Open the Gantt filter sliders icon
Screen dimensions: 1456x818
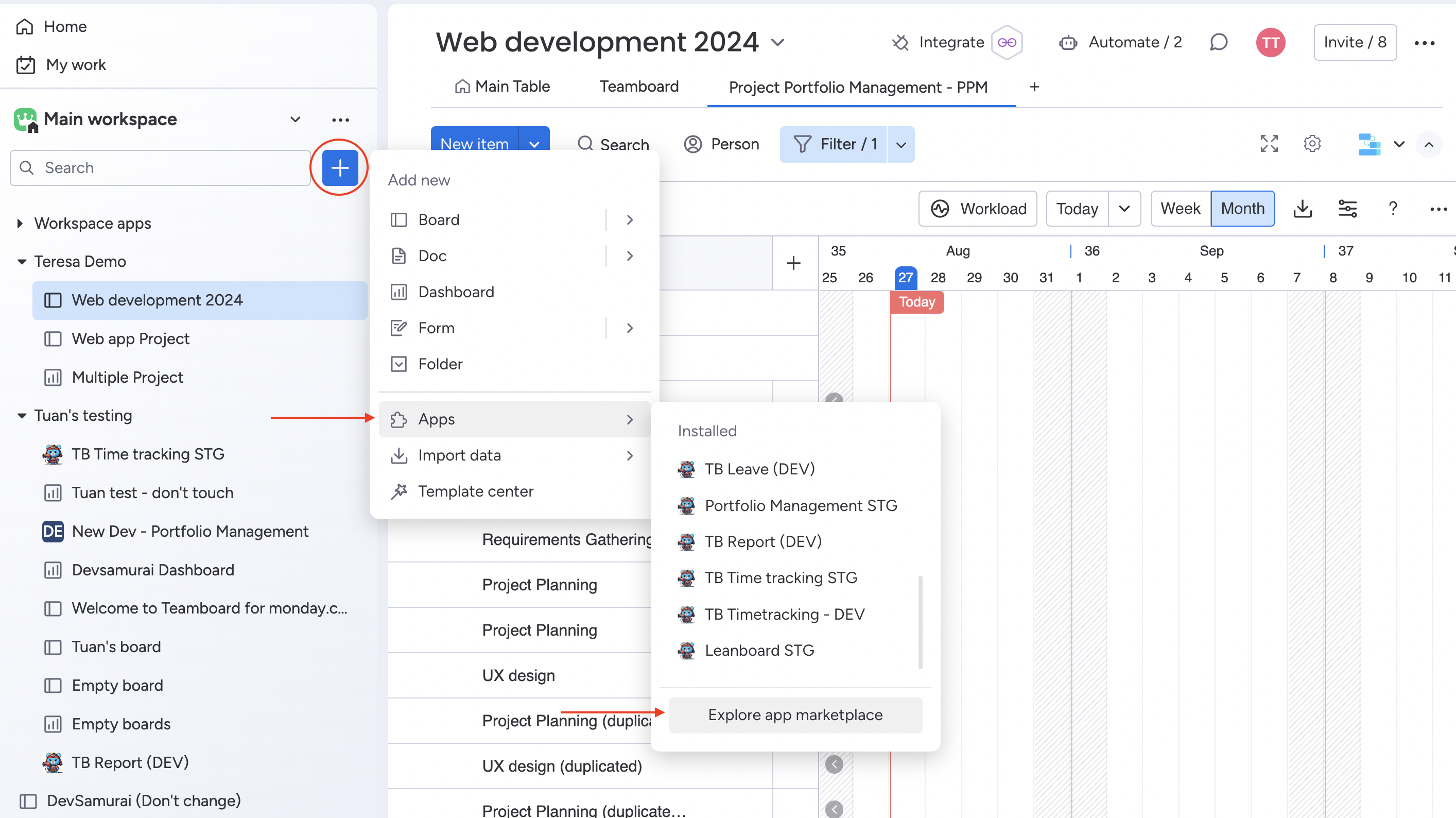pyautogui.click(x=1347, y=209)
